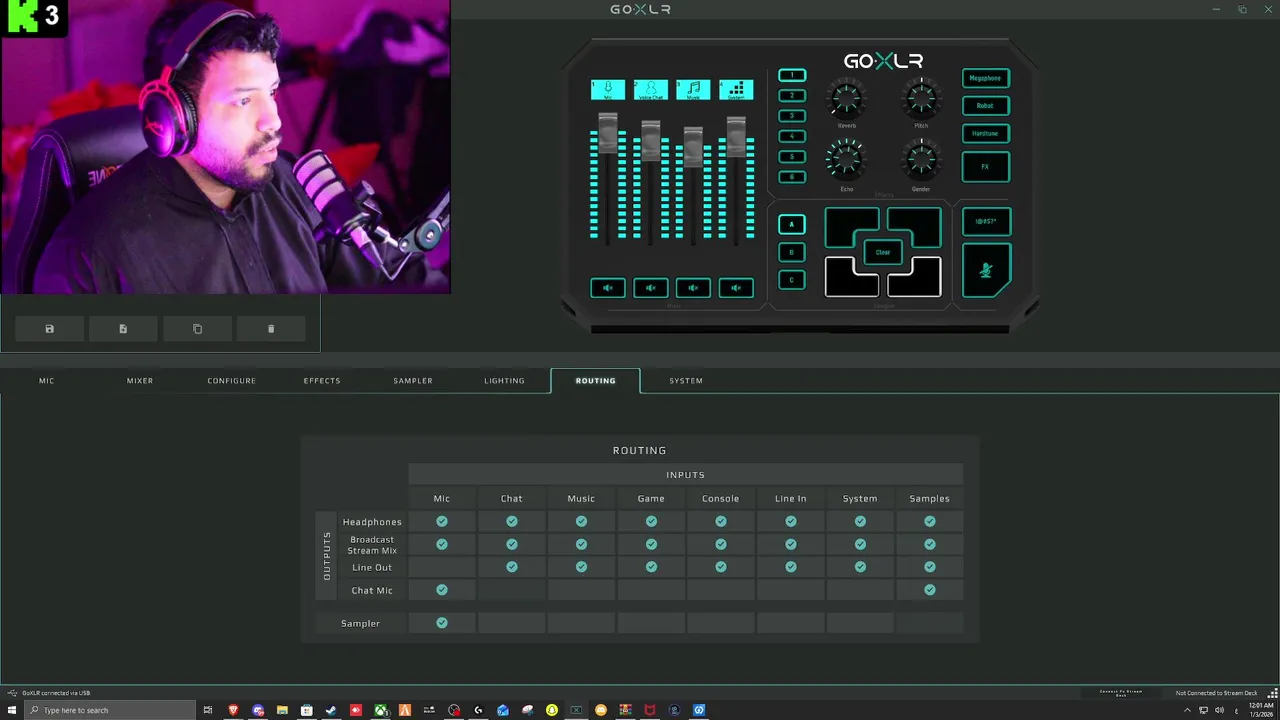Open the SYSTEM tab

tap(686, 381)
